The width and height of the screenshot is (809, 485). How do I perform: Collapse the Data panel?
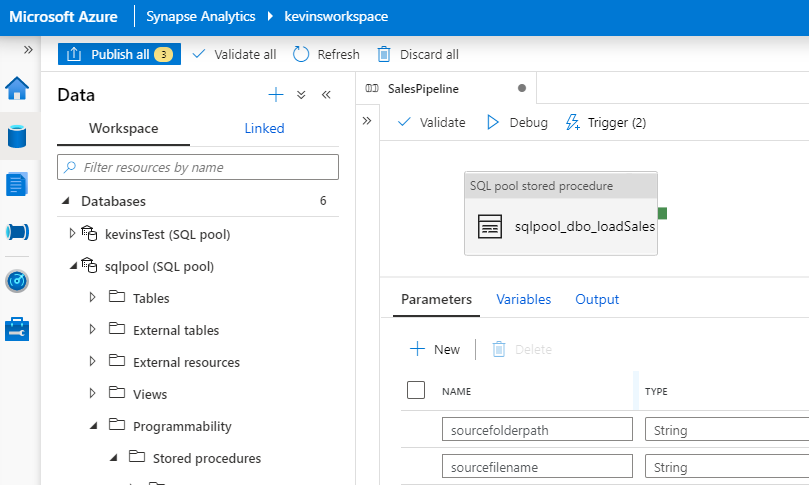pos(326,94)
